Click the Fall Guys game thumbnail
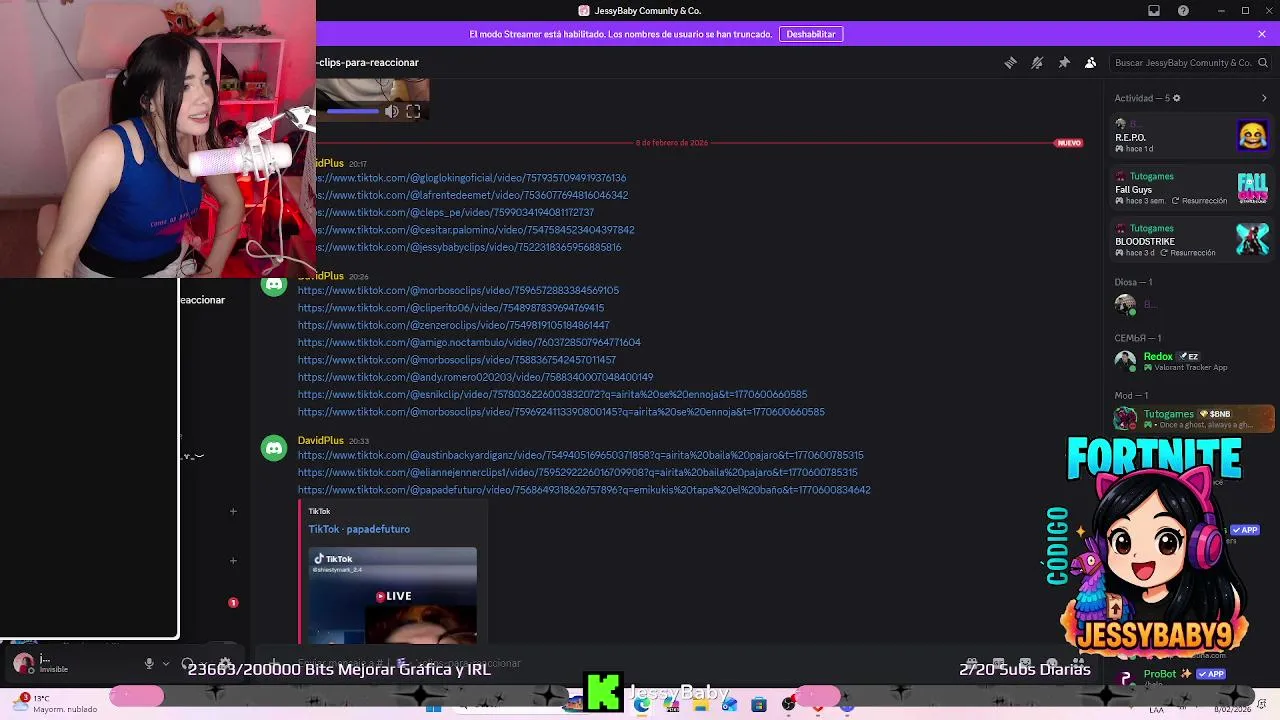The width and height of the screenshot is (1280, 720). (1253, 188)
